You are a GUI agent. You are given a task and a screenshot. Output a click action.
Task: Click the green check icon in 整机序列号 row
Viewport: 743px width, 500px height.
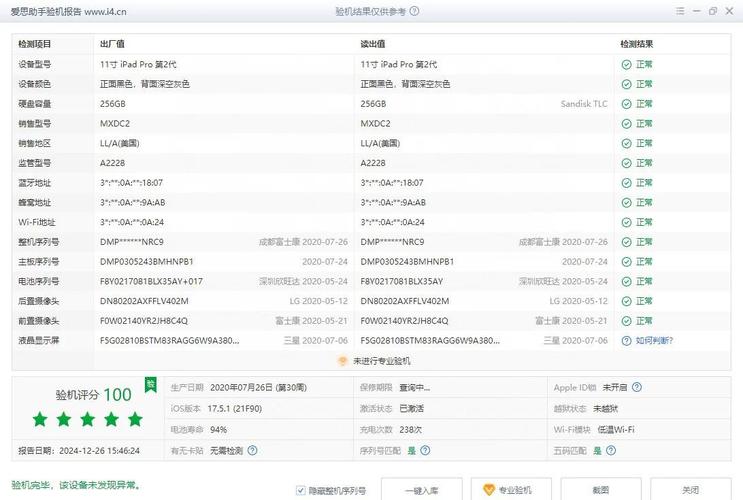point(626,242)
